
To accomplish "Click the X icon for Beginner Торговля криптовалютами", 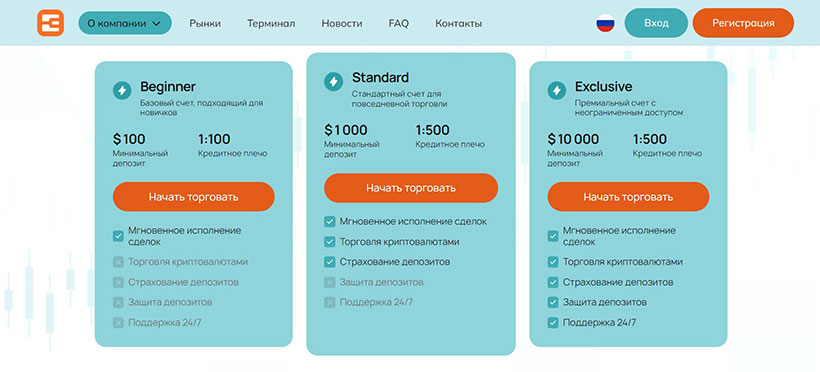I will tap(118, 262).
